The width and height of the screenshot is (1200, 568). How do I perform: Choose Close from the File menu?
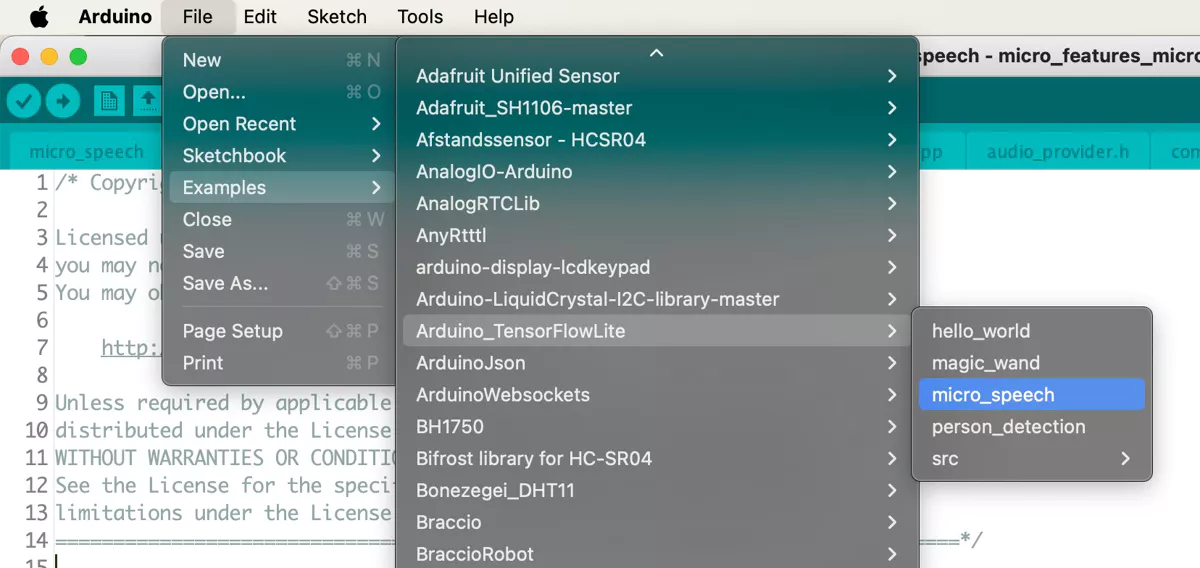280,220
